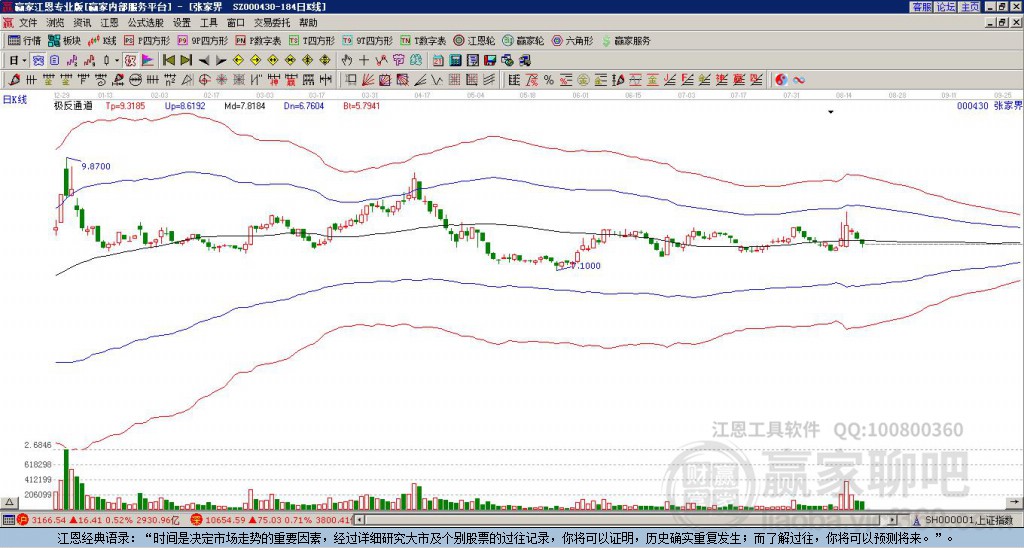
Task: Open the 江恩 menu
Action: click(109, 23)
